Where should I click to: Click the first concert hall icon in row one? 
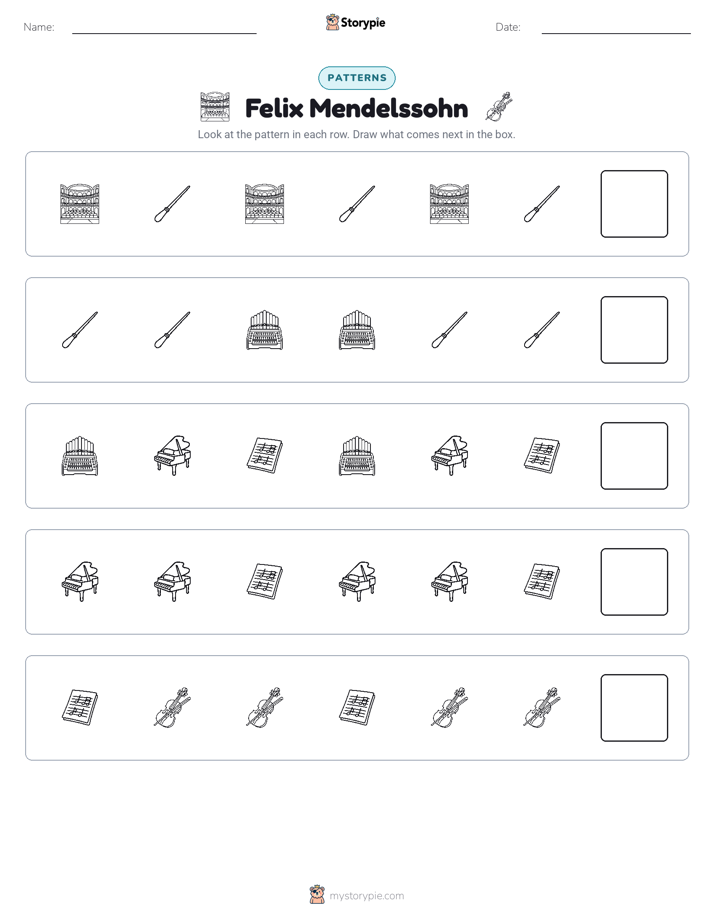point(80,204)
